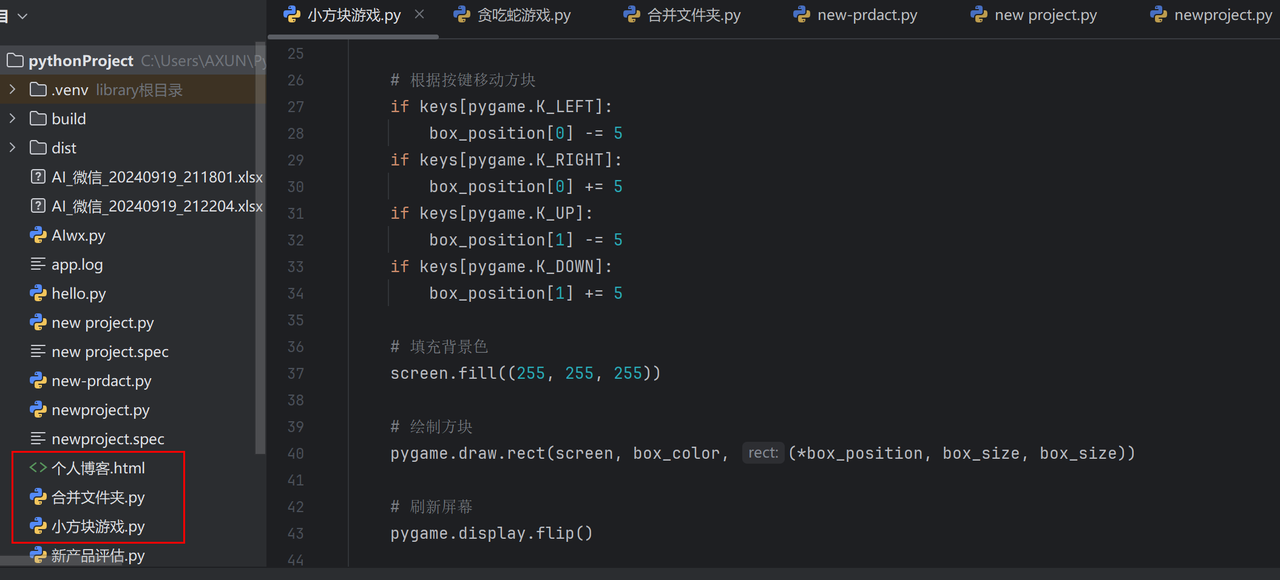The height and width of the screenshot is (580, 1280).
Task: Click the dist folder icon
Action: [x=38, y=148]
